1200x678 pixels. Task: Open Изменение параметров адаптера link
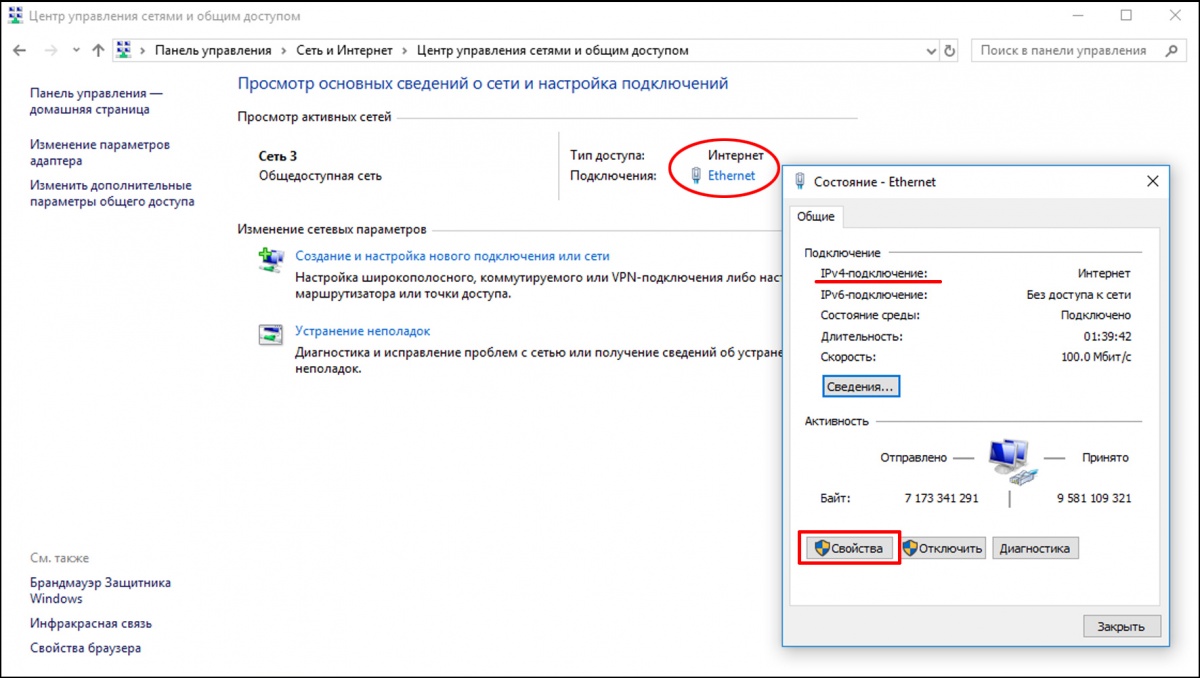pos(99,153)
